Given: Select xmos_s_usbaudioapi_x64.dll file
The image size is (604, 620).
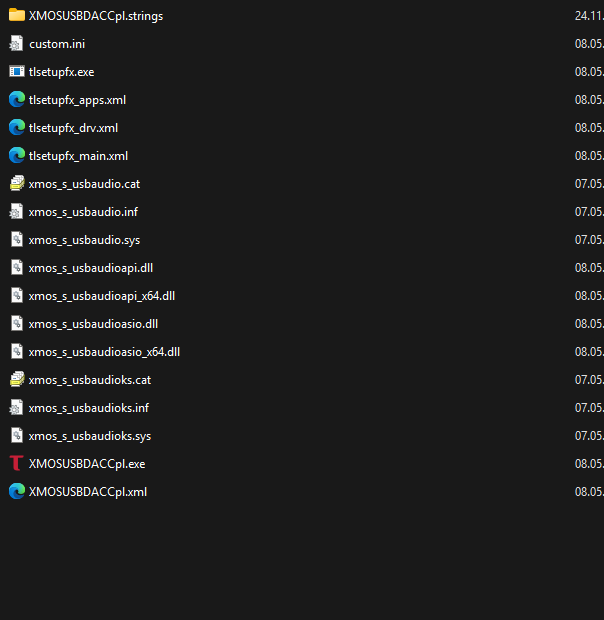Looking at the screenshot, I should pos(102,296).
